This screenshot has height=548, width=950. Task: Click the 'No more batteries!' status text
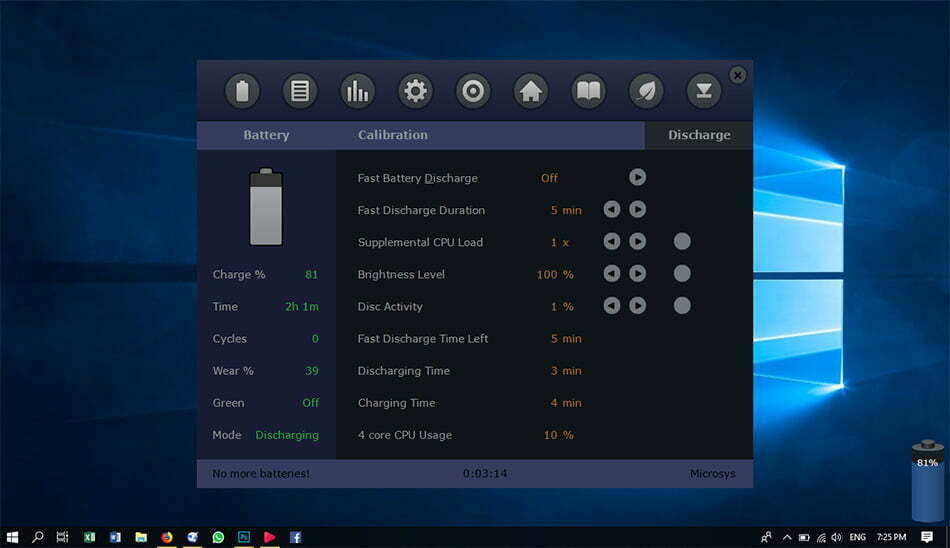[x=261, y=473]
